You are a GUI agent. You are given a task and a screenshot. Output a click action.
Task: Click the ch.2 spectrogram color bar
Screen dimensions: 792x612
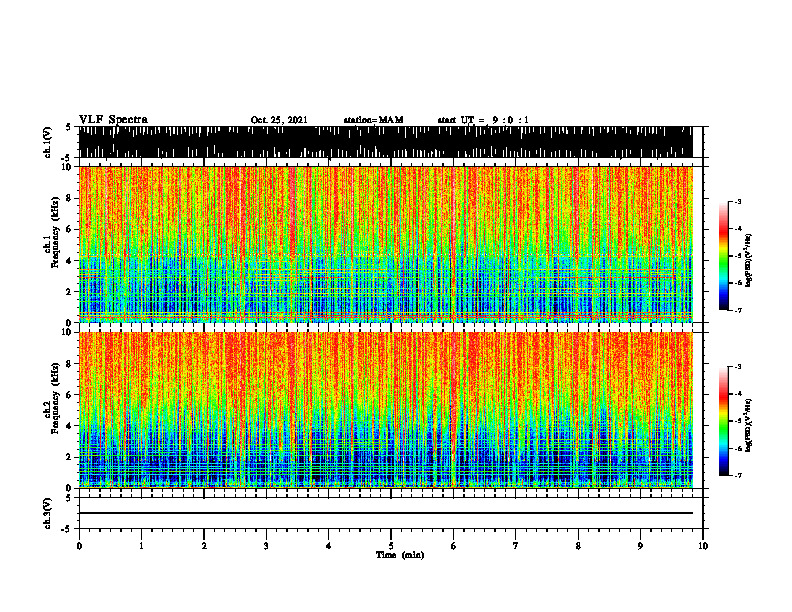pyautogui.click(x=723, y=421)
